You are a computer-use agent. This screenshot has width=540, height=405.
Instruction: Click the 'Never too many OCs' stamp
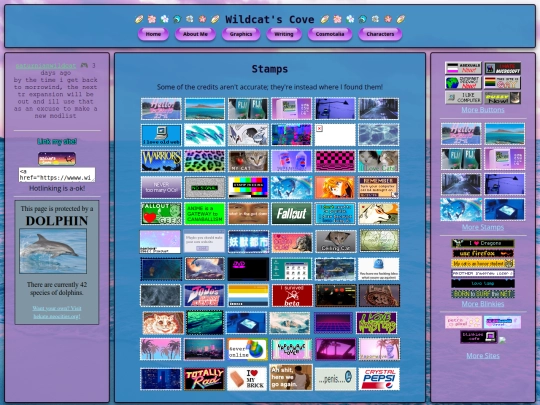click(161, 187)
